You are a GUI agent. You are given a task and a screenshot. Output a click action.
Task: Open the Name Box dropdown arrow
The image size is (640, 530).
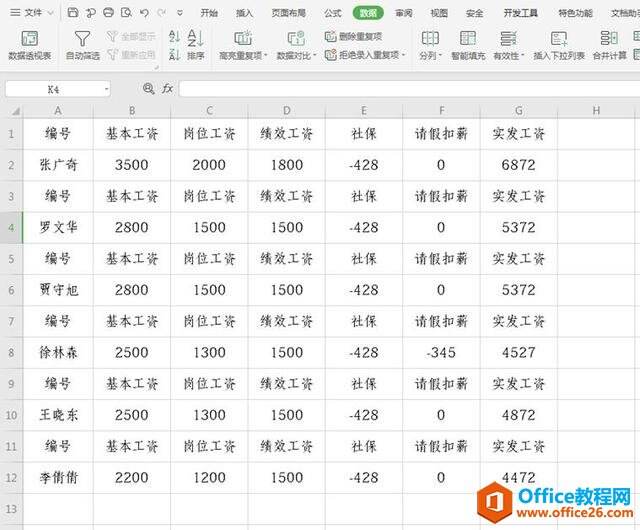(x=107, y=89)
